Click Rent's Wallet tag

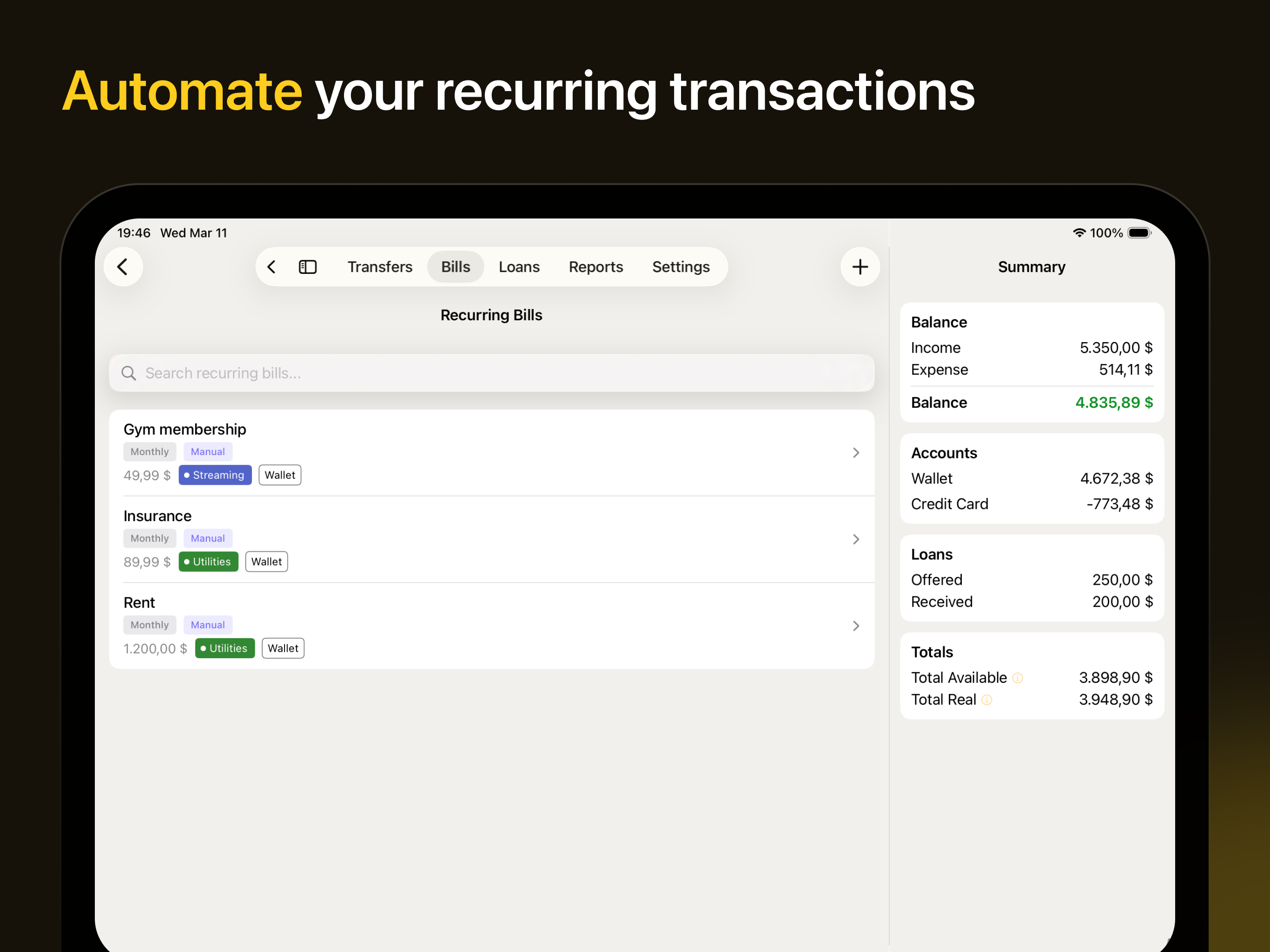[x=283, y=648]
